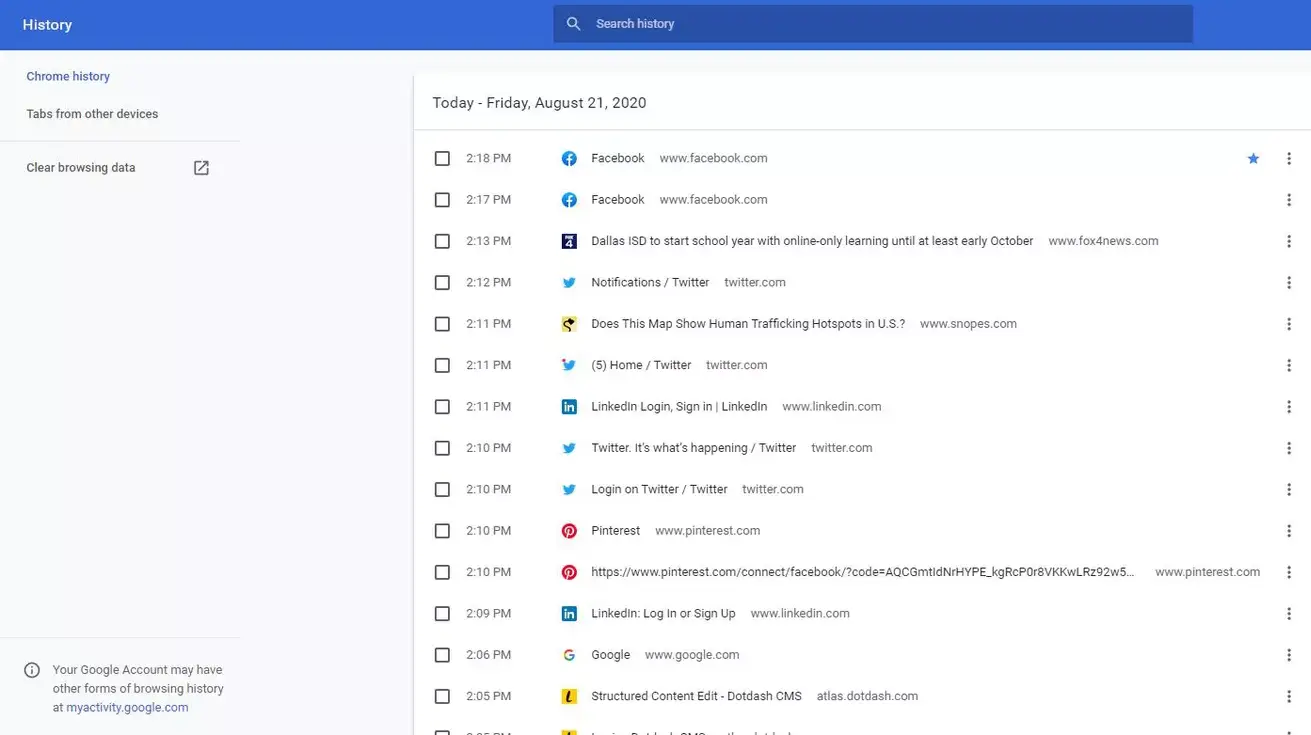
Task: Click the search magnifier icon
Action: 573,24
